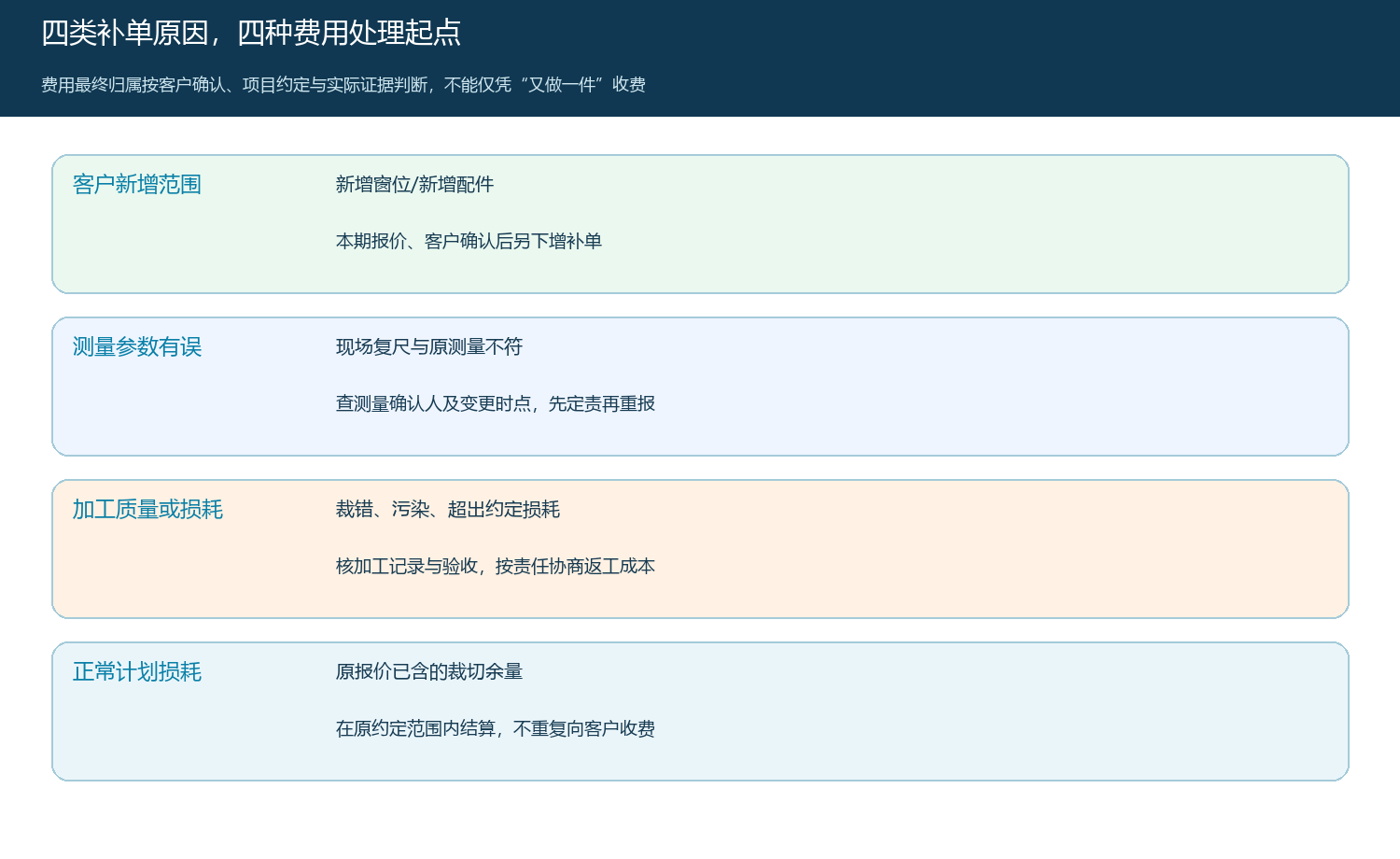
Task: Click the title 四类补单原因，四种费用处理起点
Action: [x=251, y=33]
